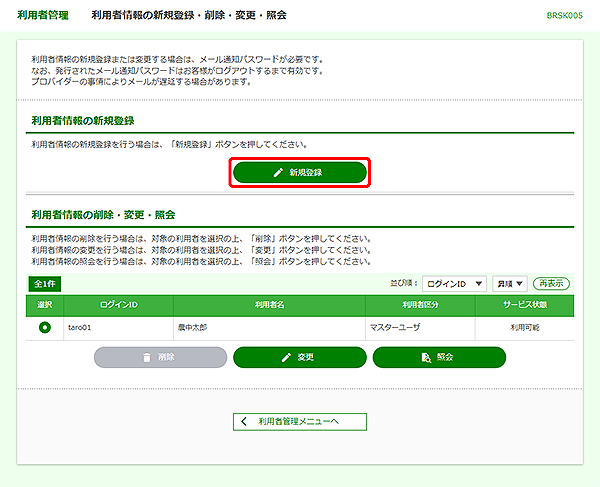Click the grayed 削除 button
Viewport: 600px width, 487px height.
pyautogui.click(x=160, y=357)
